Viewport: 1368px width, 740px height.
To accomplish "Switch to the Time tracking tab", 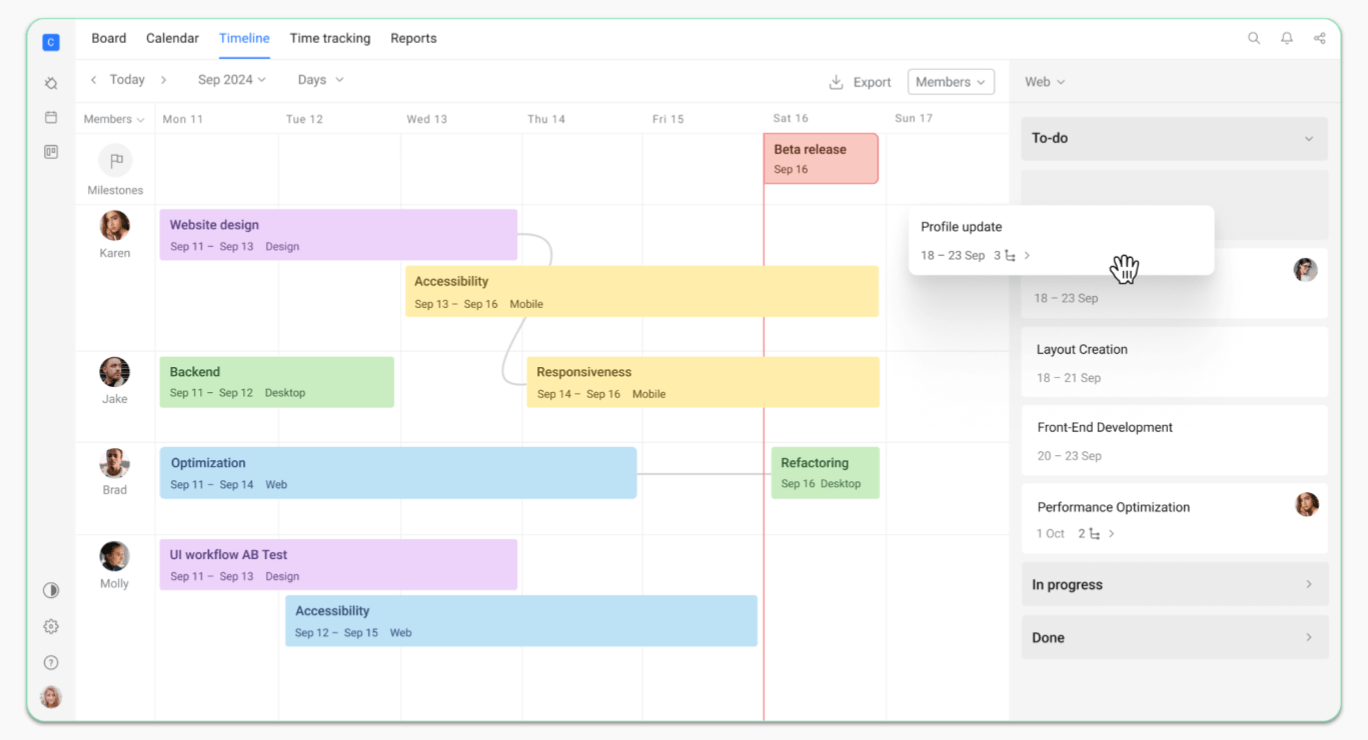I will (x=330, y=38).
